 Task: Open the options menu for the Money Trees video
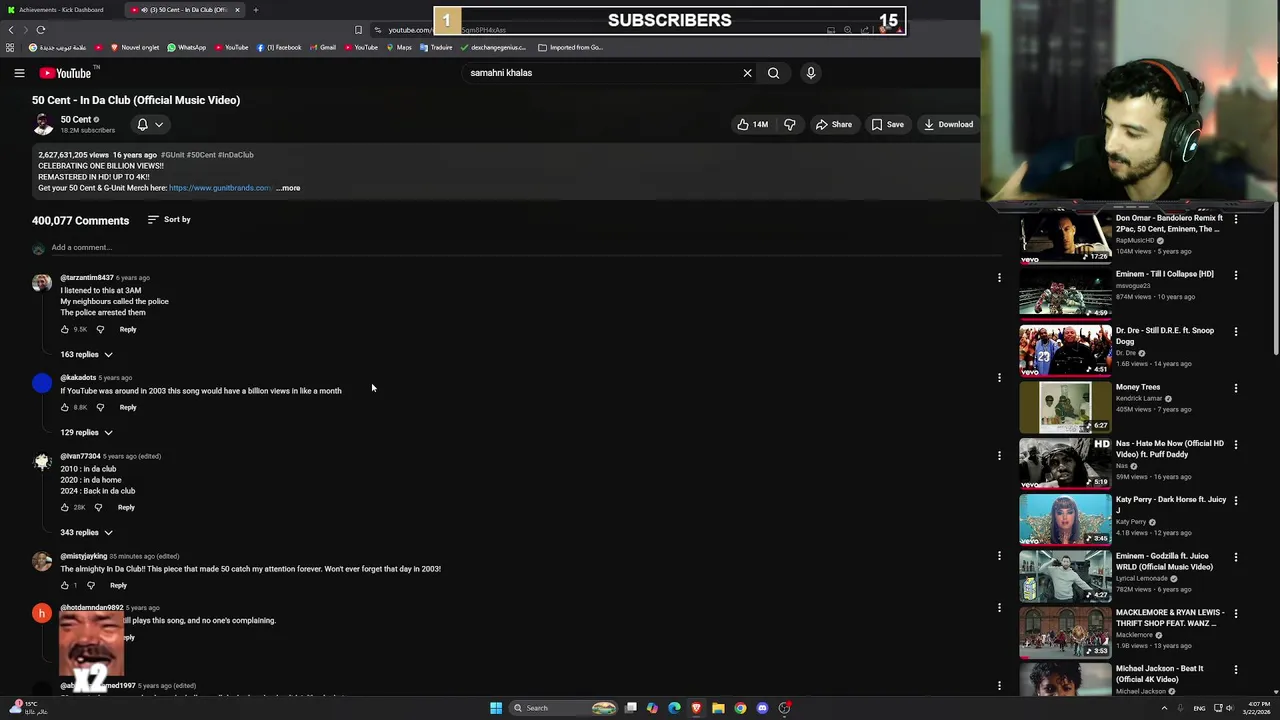1235,388
